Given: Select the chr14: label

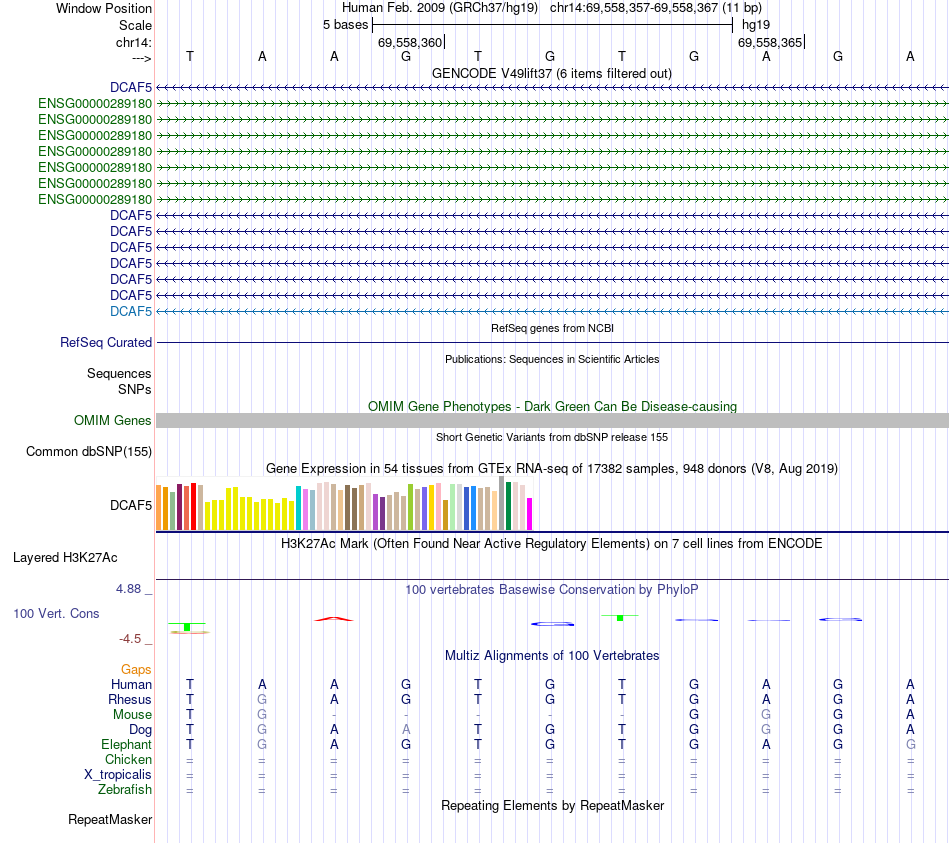Looking at the screenshot, I should (133, 42).
